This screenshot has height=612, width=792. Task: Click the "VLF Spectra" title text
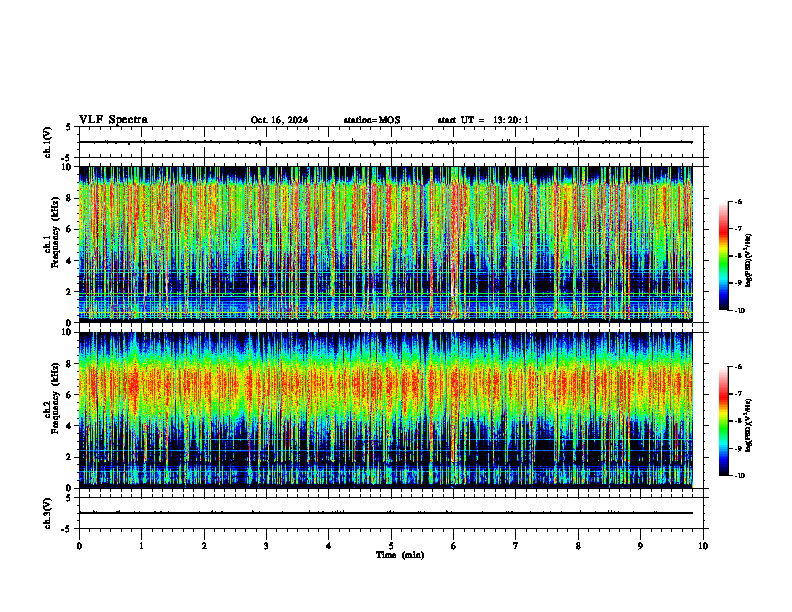pos(113,120)
